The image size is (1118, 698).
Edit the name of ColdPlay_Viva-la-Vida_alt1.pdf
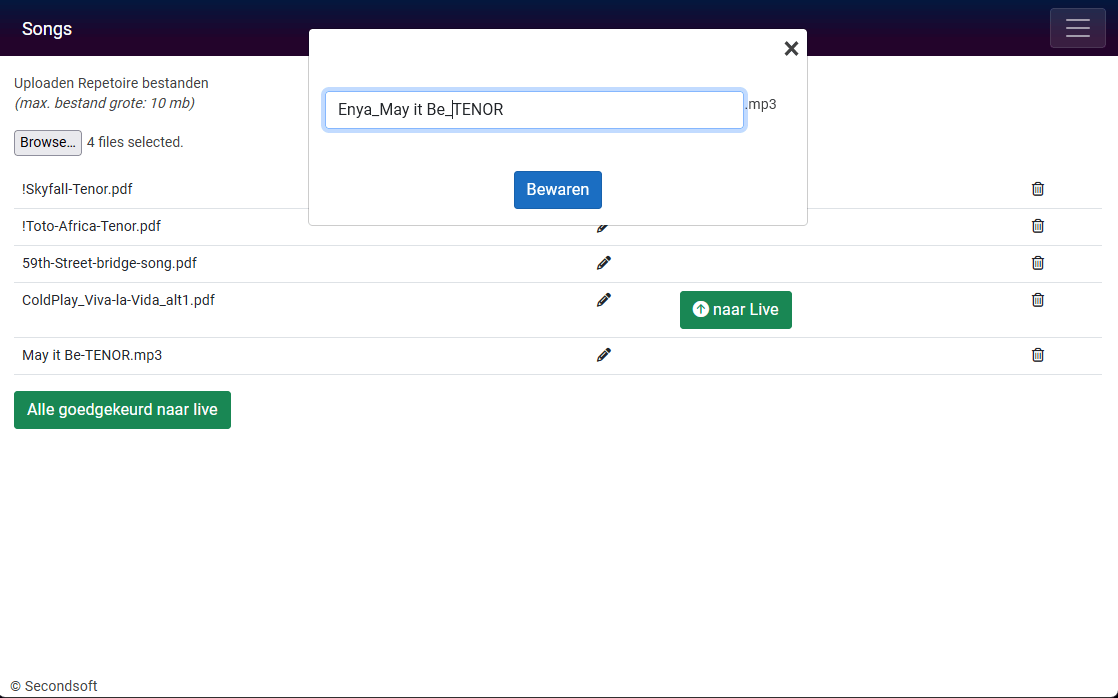tap(604, 300)
